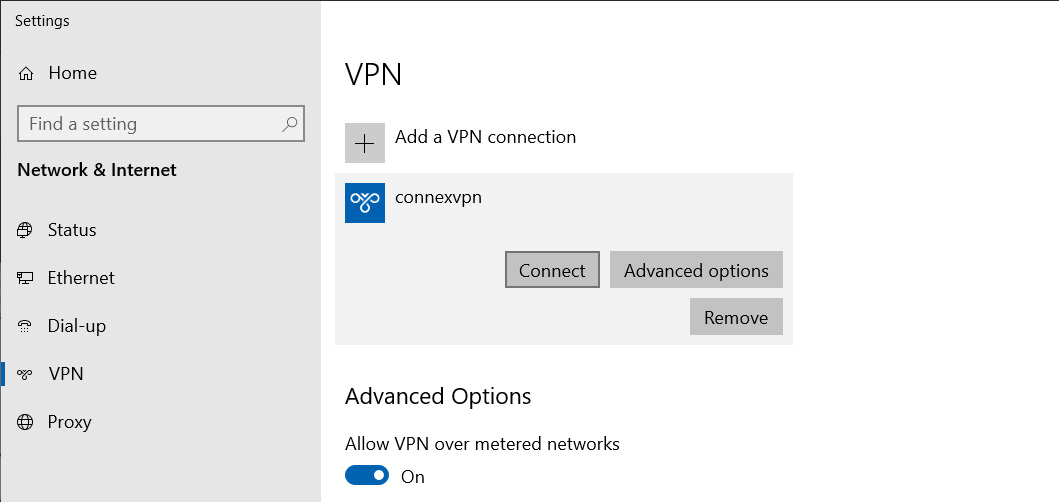Click the Status globe icon
Screen dimensions: 1059x502
[x=25, y=230]
